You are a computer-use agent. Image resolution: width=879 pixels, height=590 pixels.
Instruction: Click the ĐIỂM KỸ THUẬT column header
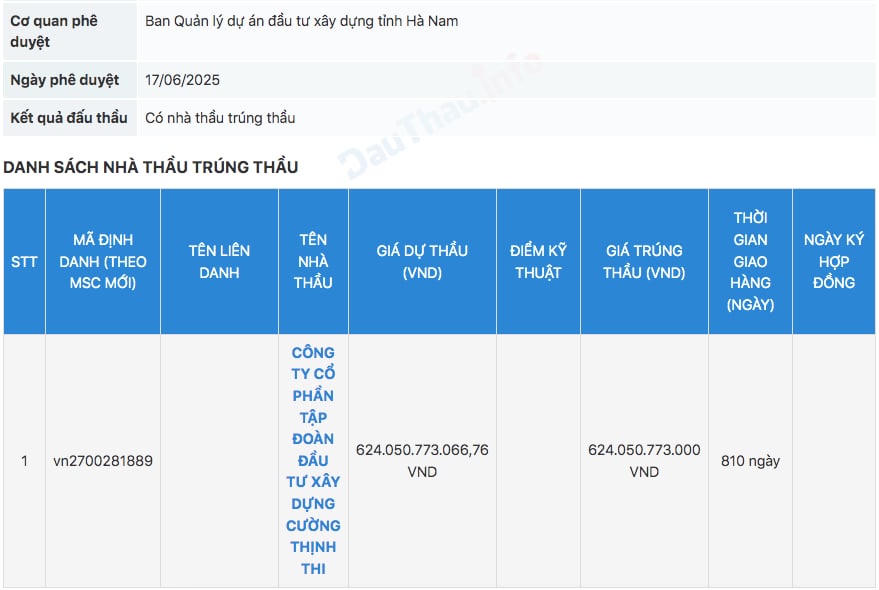coord(538,261)
